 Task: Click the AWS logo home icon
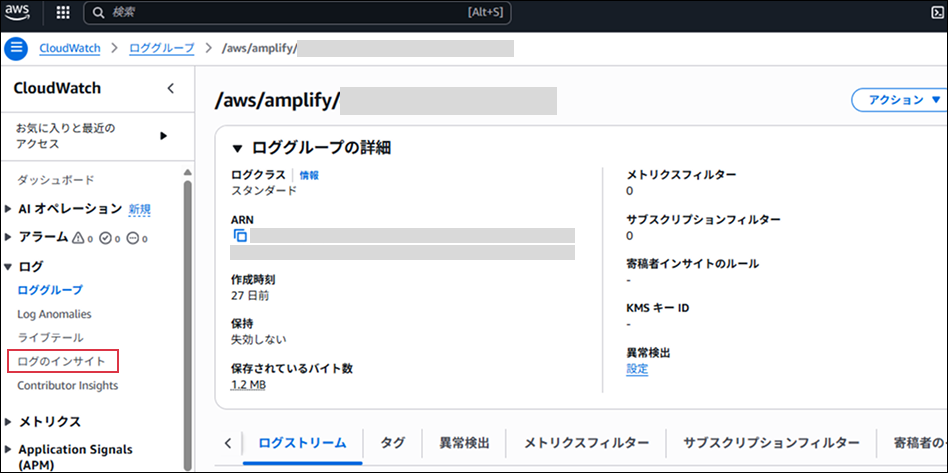20,14
